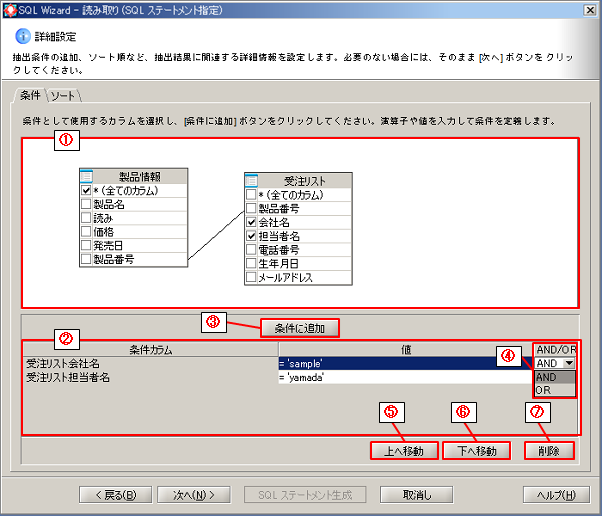602x516 pixels.
Task: Open the AND/OR dropdown arrow
Action: coord(568,364)
